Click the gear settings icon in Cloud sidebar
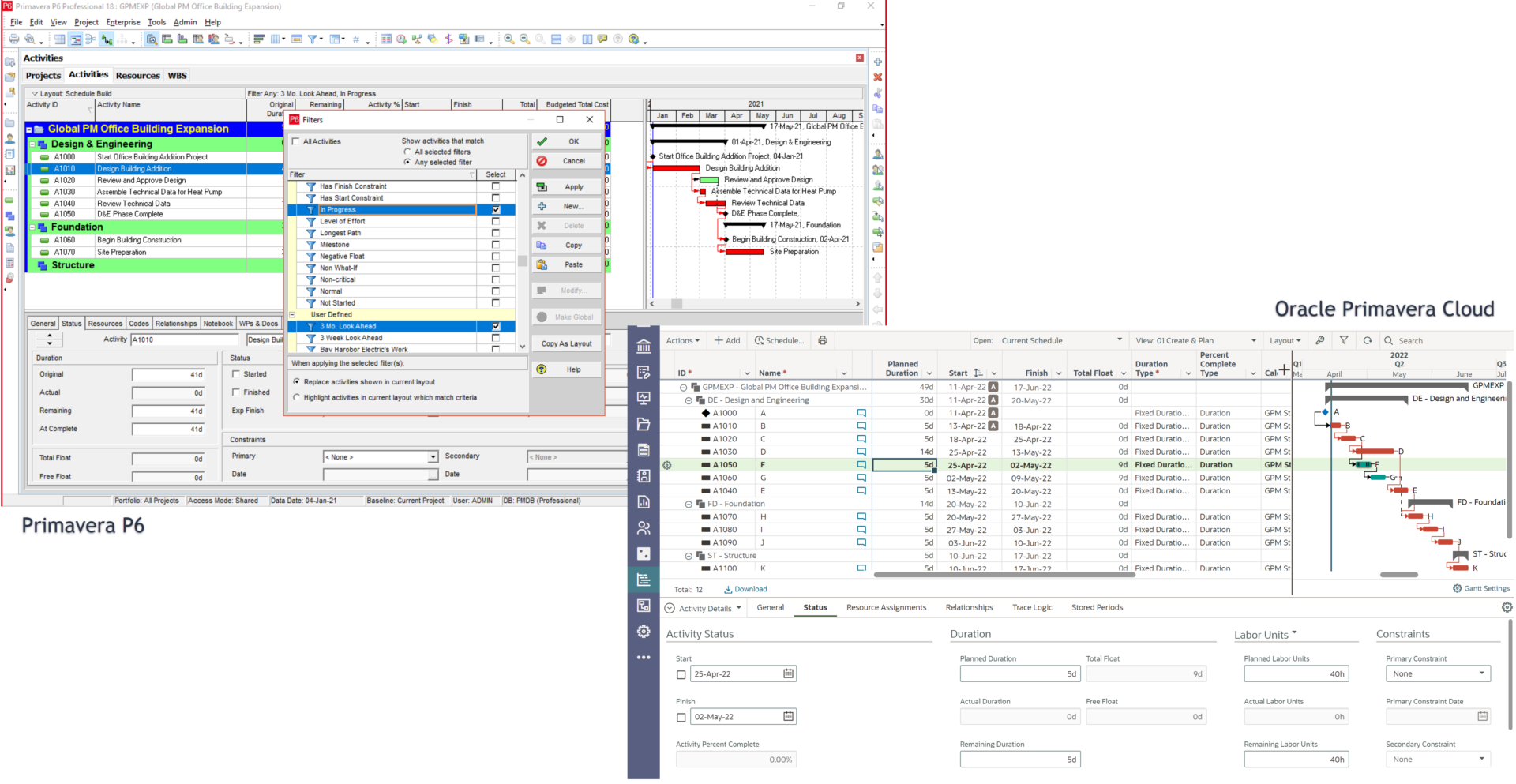1516x784 pixels. coord(644,631)
